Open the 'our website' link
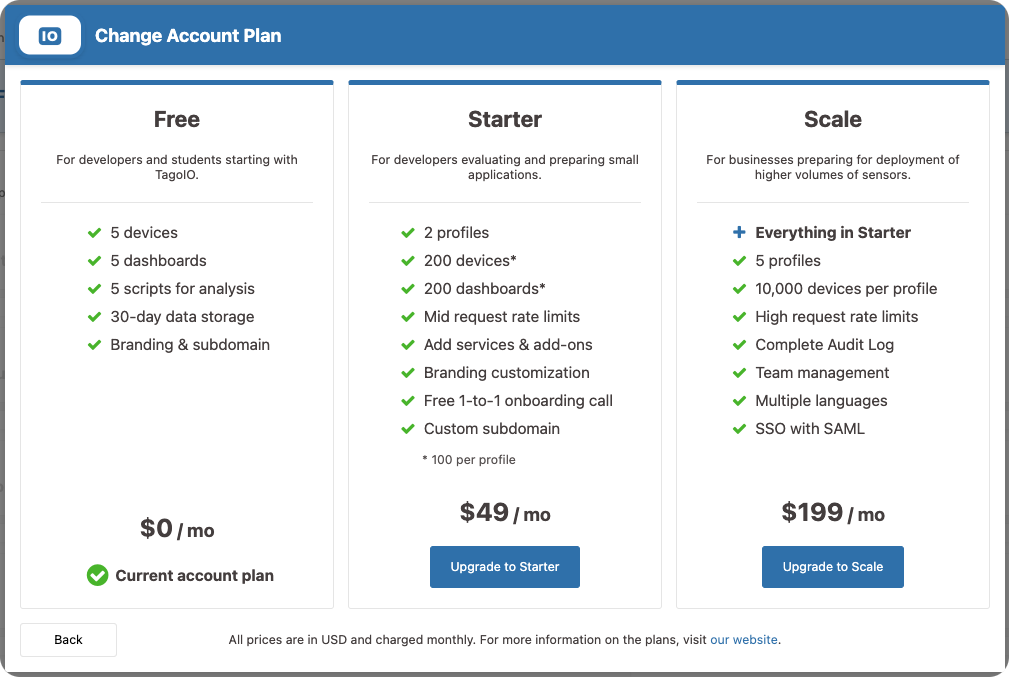Screen dimensions: 1009x677 (x=744, y=640)
